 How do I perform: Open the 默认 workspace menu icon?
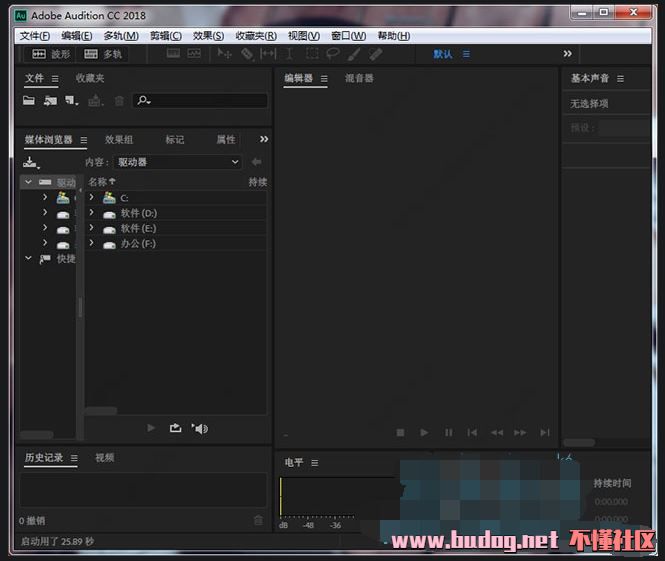466,54
